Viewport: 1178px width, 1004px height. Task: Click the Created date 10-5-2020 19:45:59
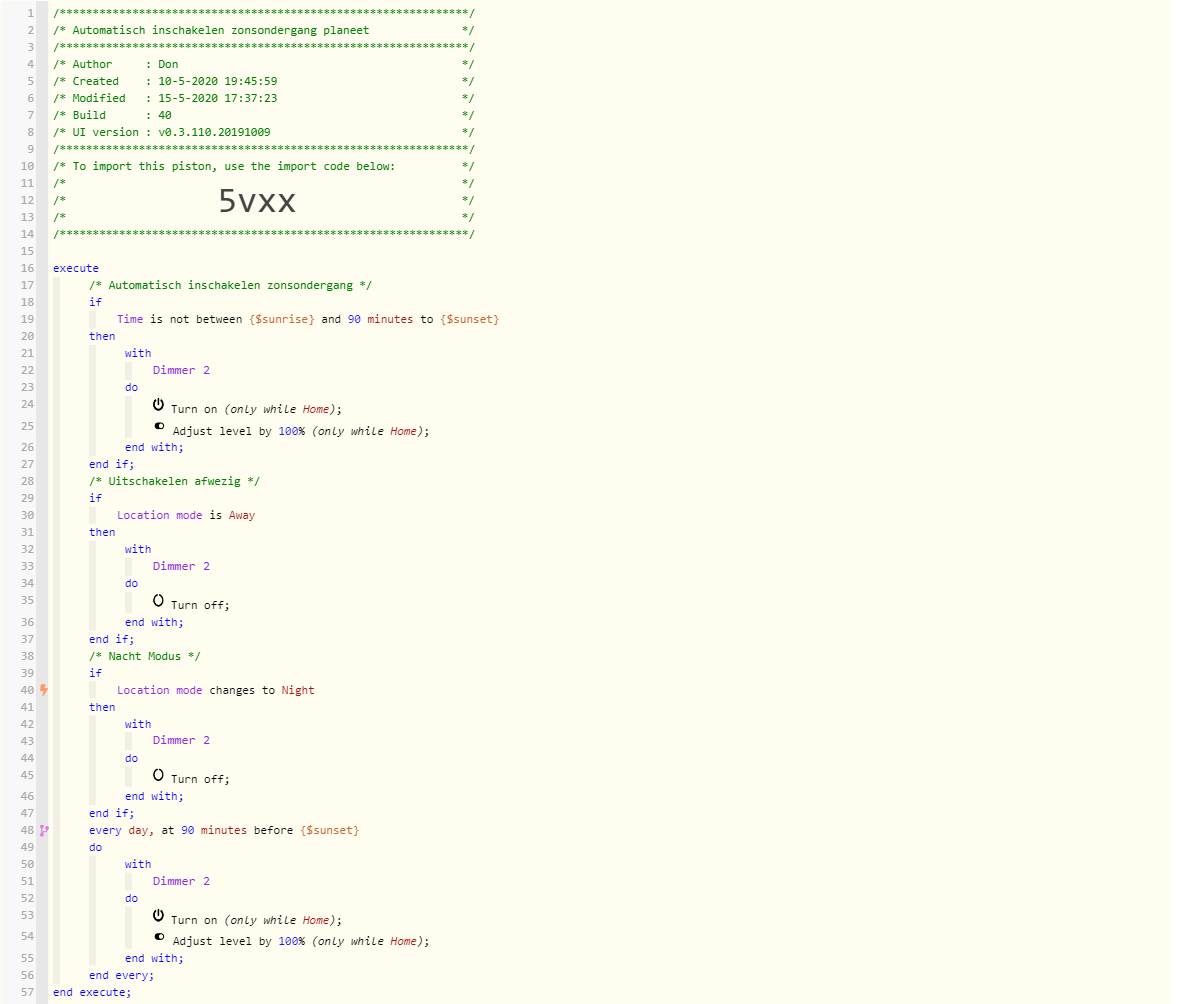[x=217, y=81]
